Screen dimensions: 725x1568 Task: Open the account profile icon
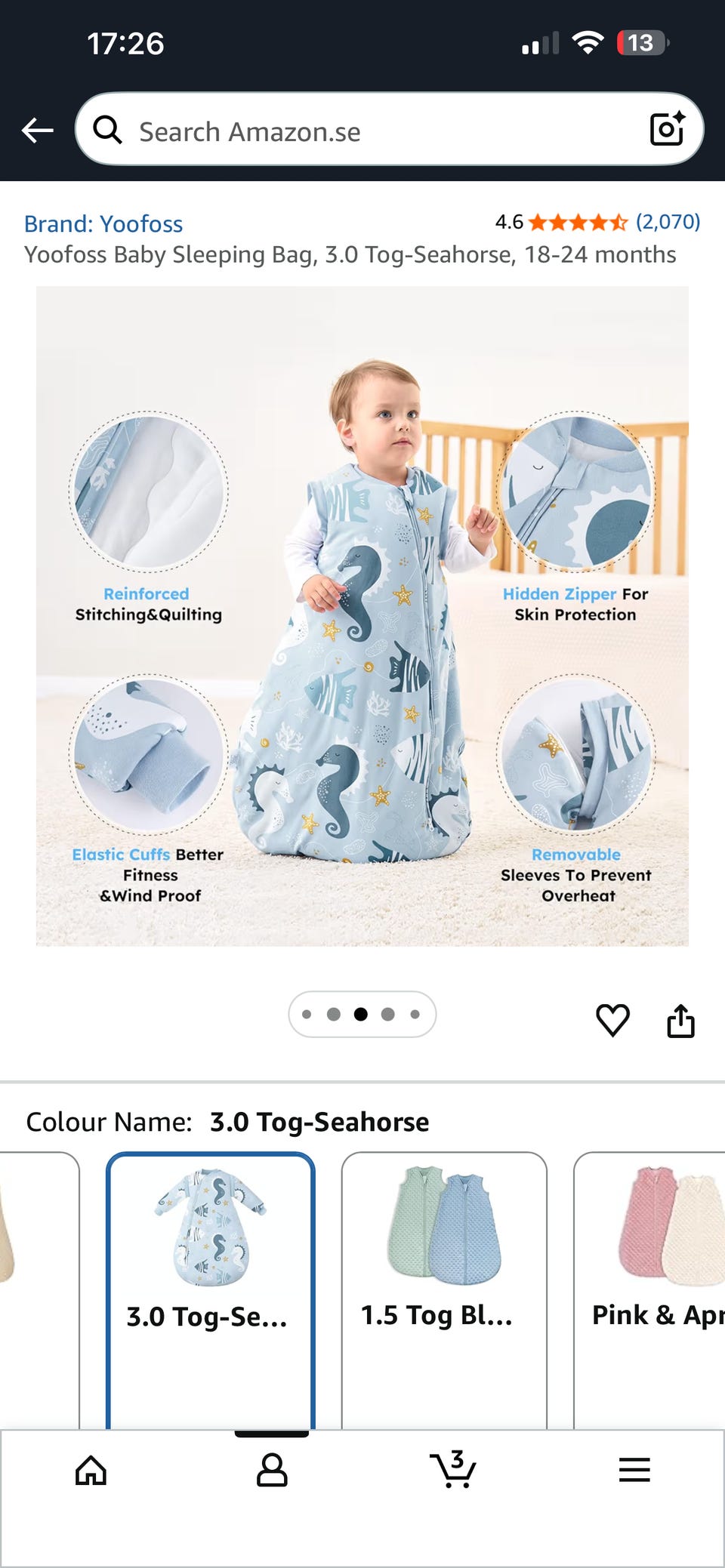coord(272,1470)
